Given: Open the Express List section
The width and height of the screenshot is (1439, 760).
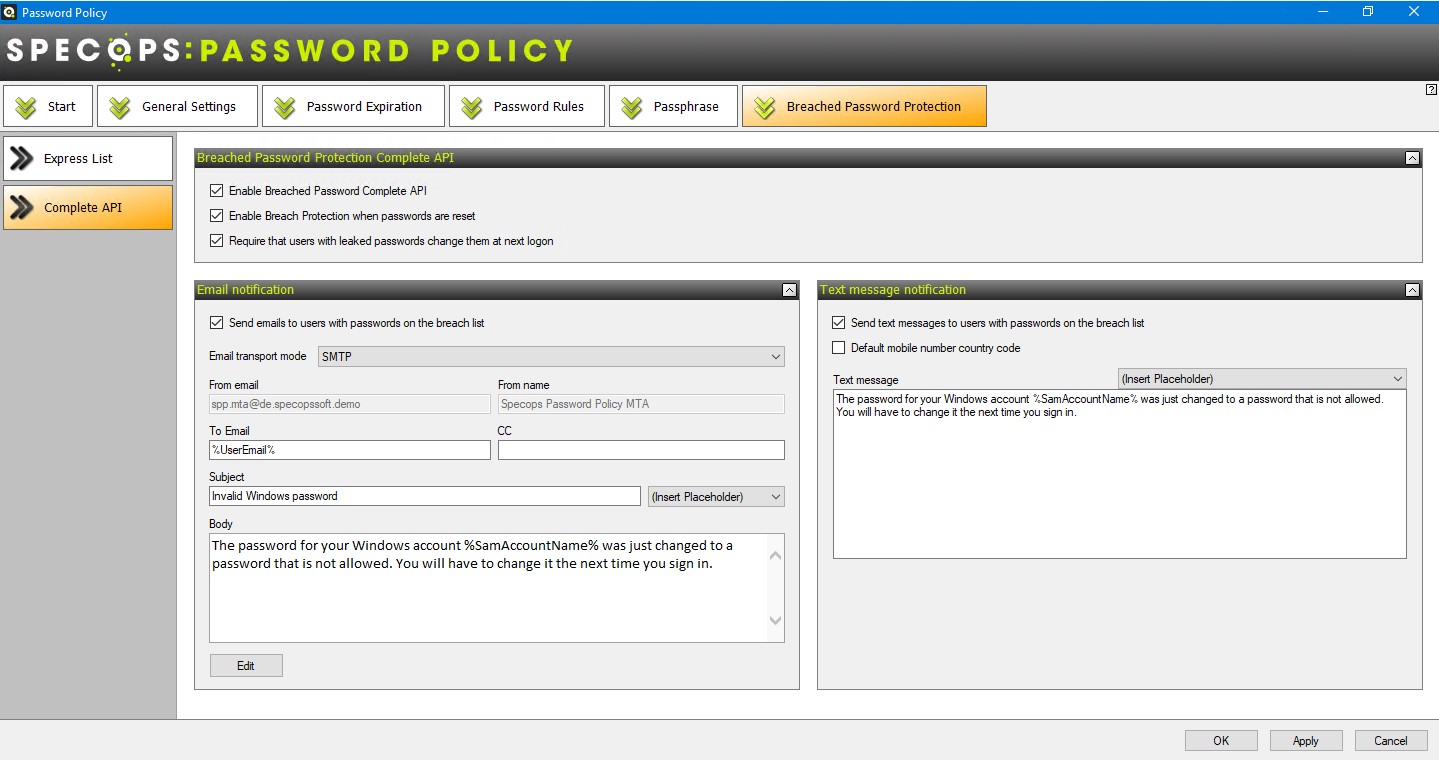Looking at the screenshot, I should 88,158.
